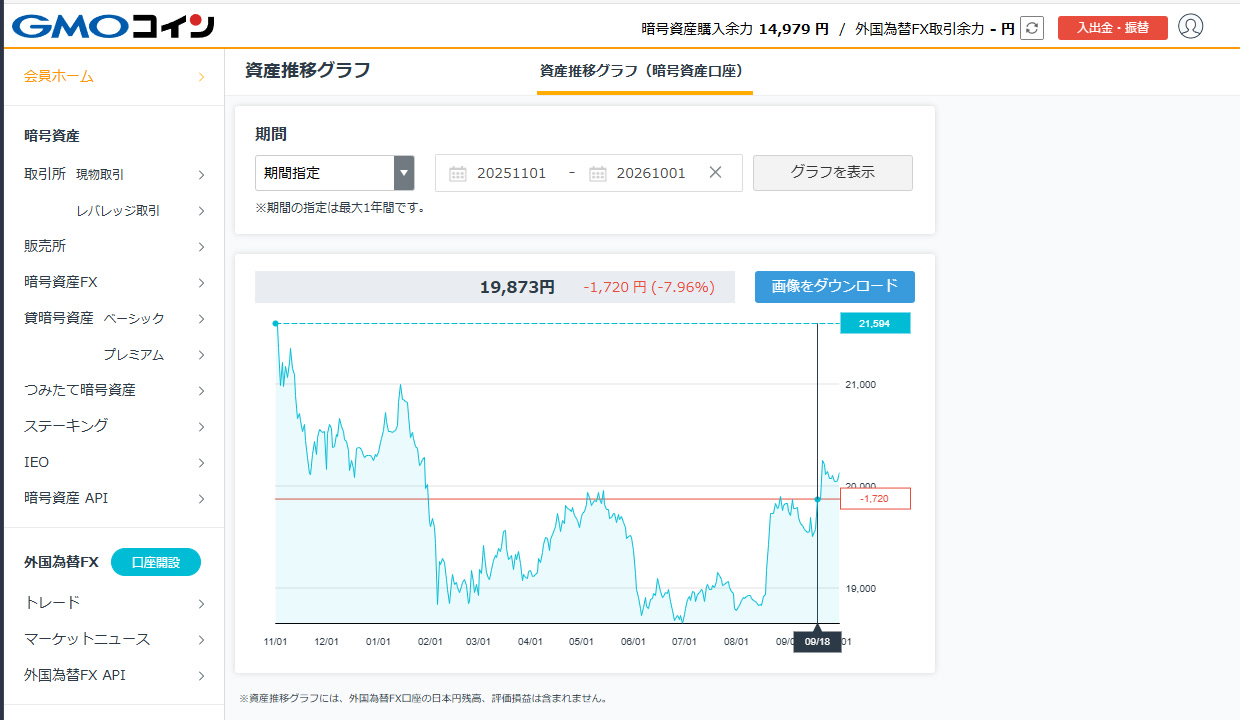Click the 21,594 peak value label

click(875, 323)
